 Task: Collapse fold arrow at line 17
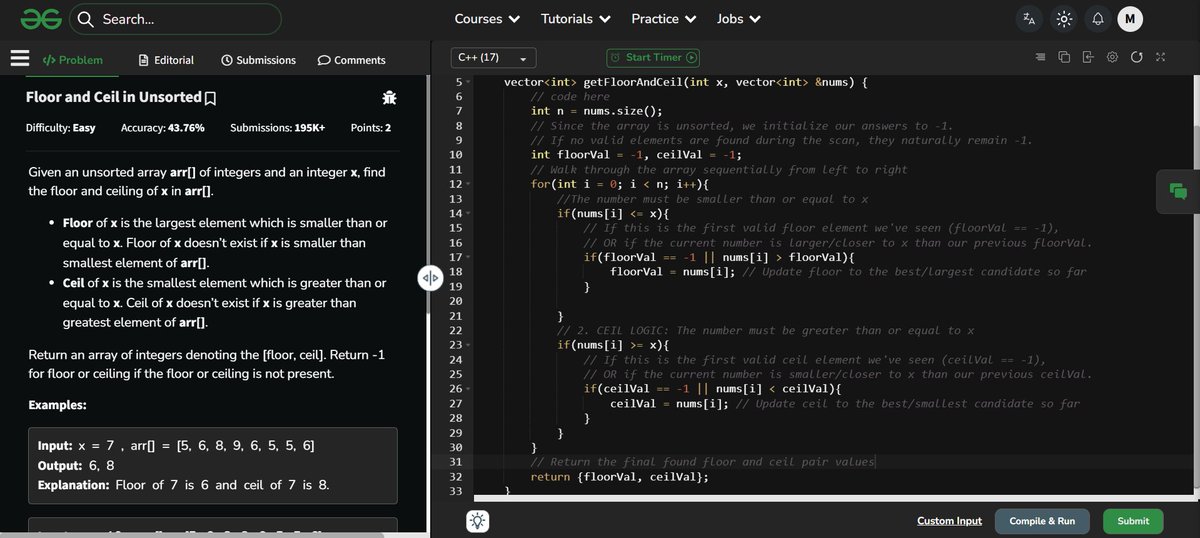click(x=468, y=258)
